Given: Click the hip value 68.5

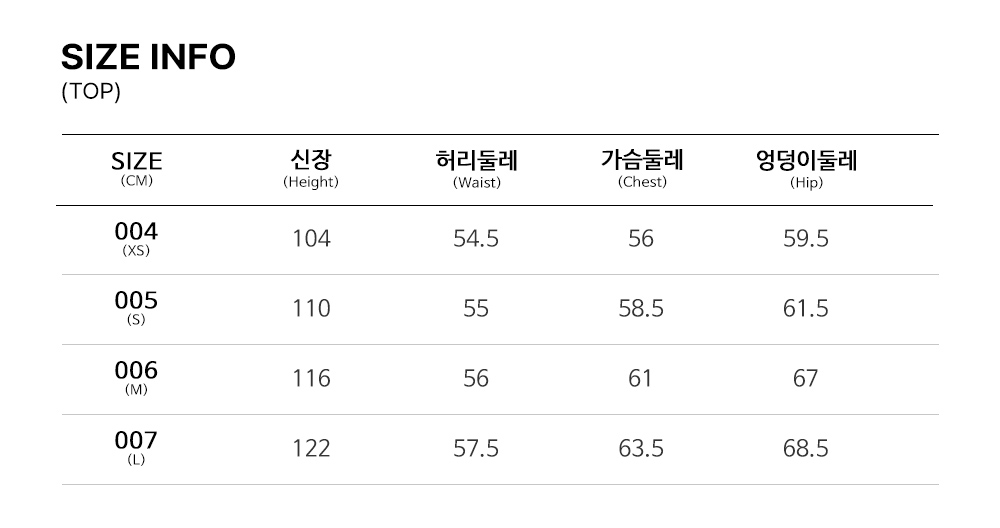Looking at the screenshot, I should (x=805, y=449).
